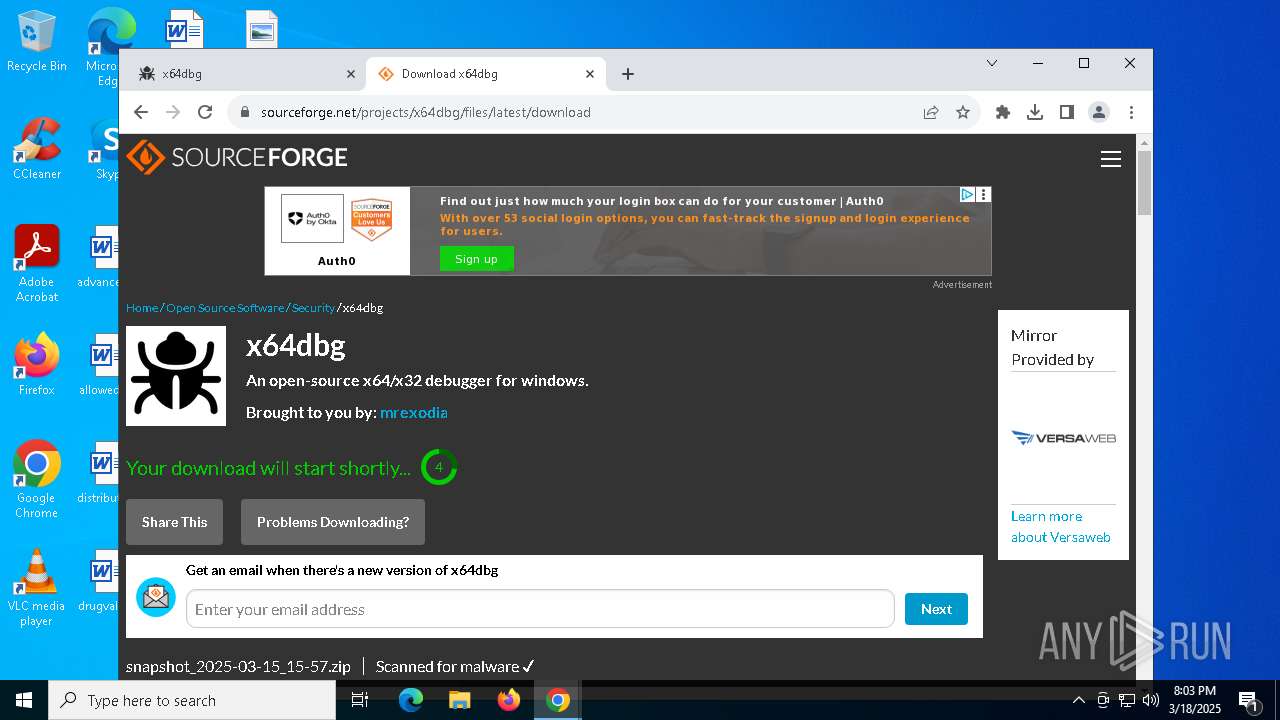
Task: Click the Share This button
Action: tap(175, 522)
